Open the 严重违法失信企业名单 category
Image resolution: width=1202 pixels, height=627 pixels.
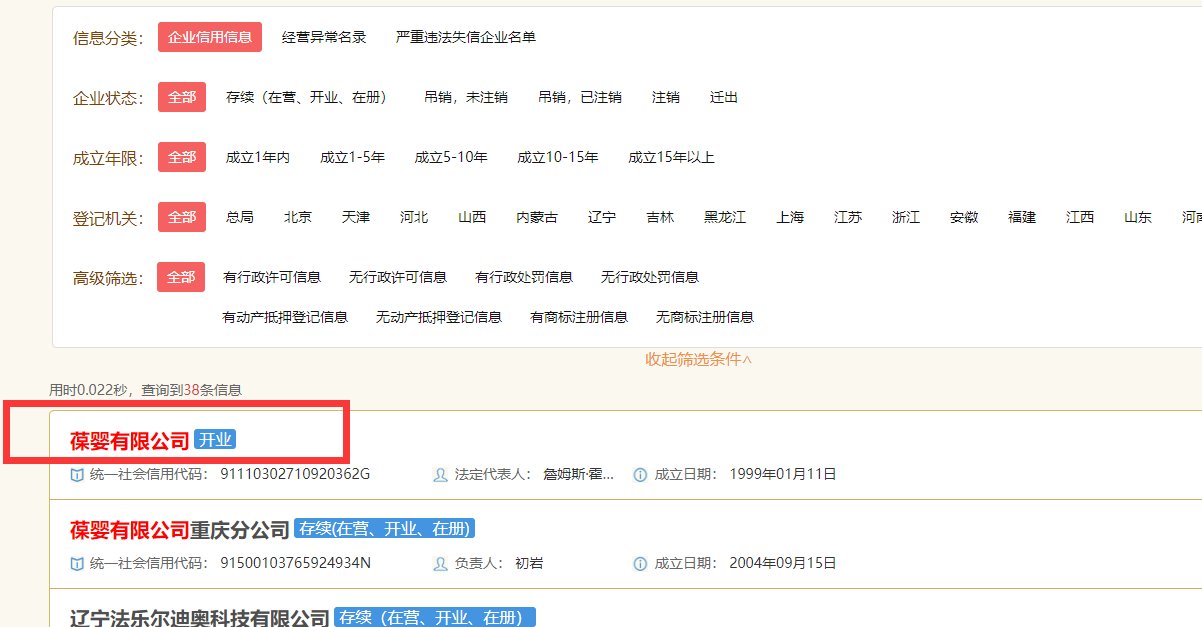[x=466, y=37]
